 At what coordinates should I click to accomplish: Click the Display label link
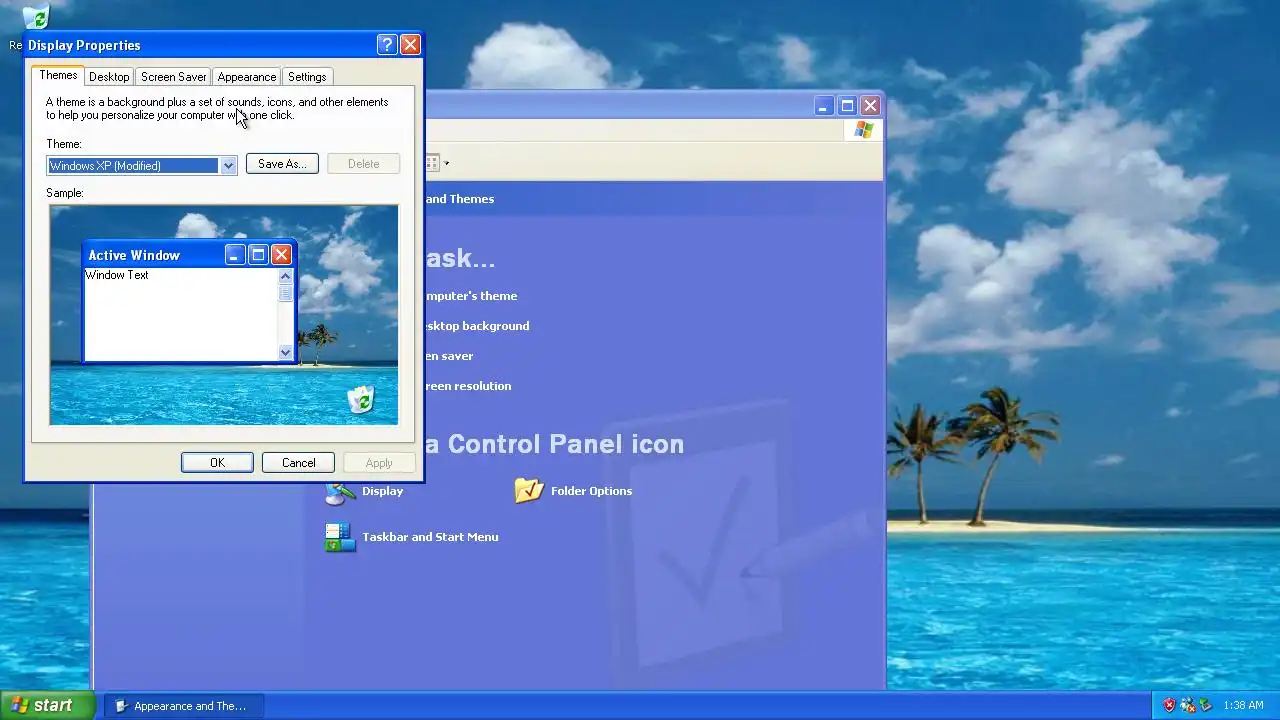tap(382, 491)
